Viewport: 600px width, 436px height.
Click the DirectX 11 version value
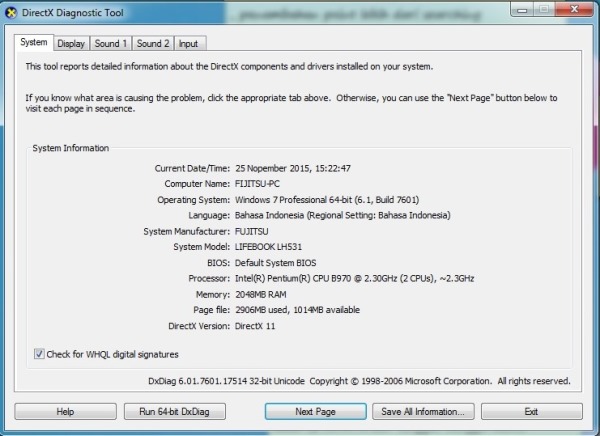[x=255, y=326]
